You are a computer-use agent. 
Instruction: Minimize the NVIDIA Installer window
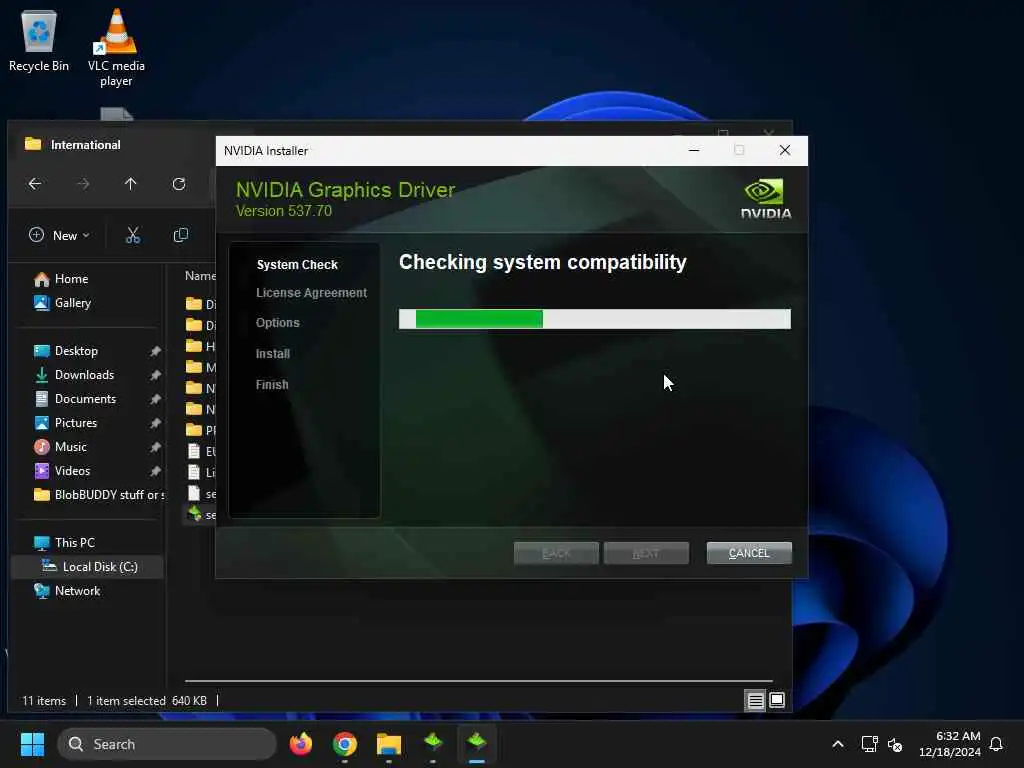[694, 150]
